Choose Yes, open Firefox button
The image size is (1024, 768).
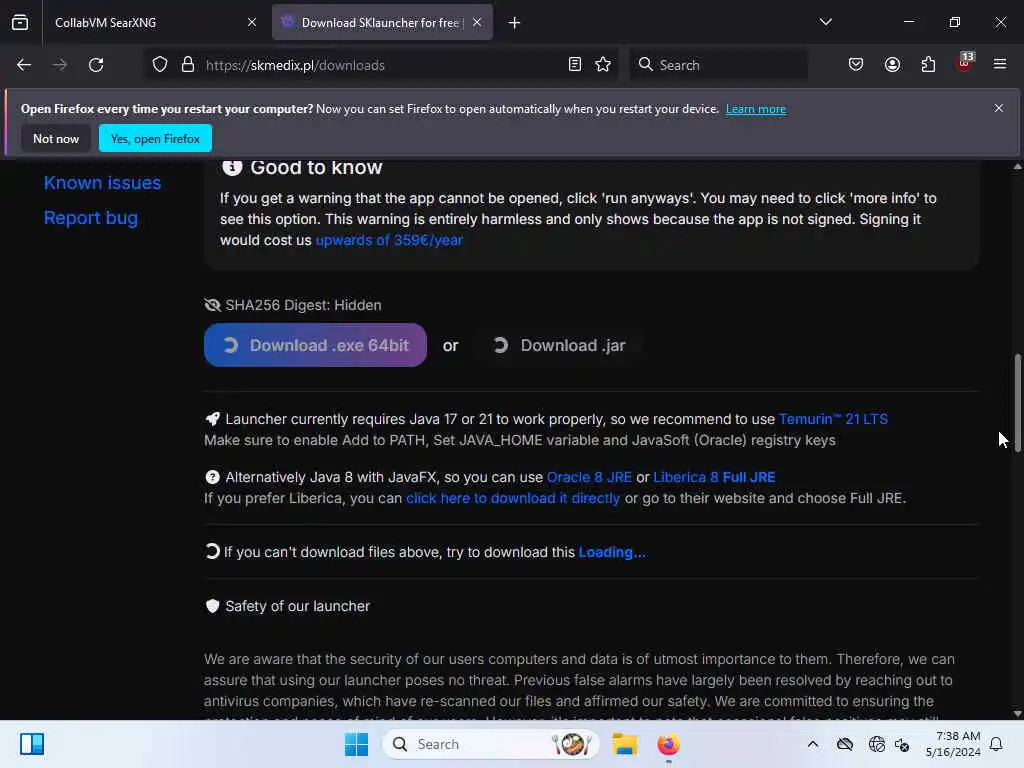point(155,138)
